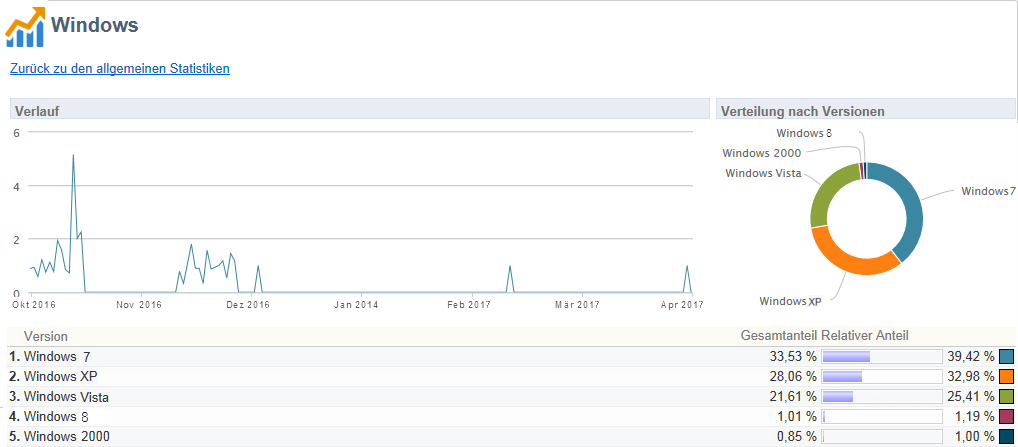This screenshot has height=447, width=1018.
Task: Select the '2. Windows XP' table row name
Action: click(x=54, y=376)
